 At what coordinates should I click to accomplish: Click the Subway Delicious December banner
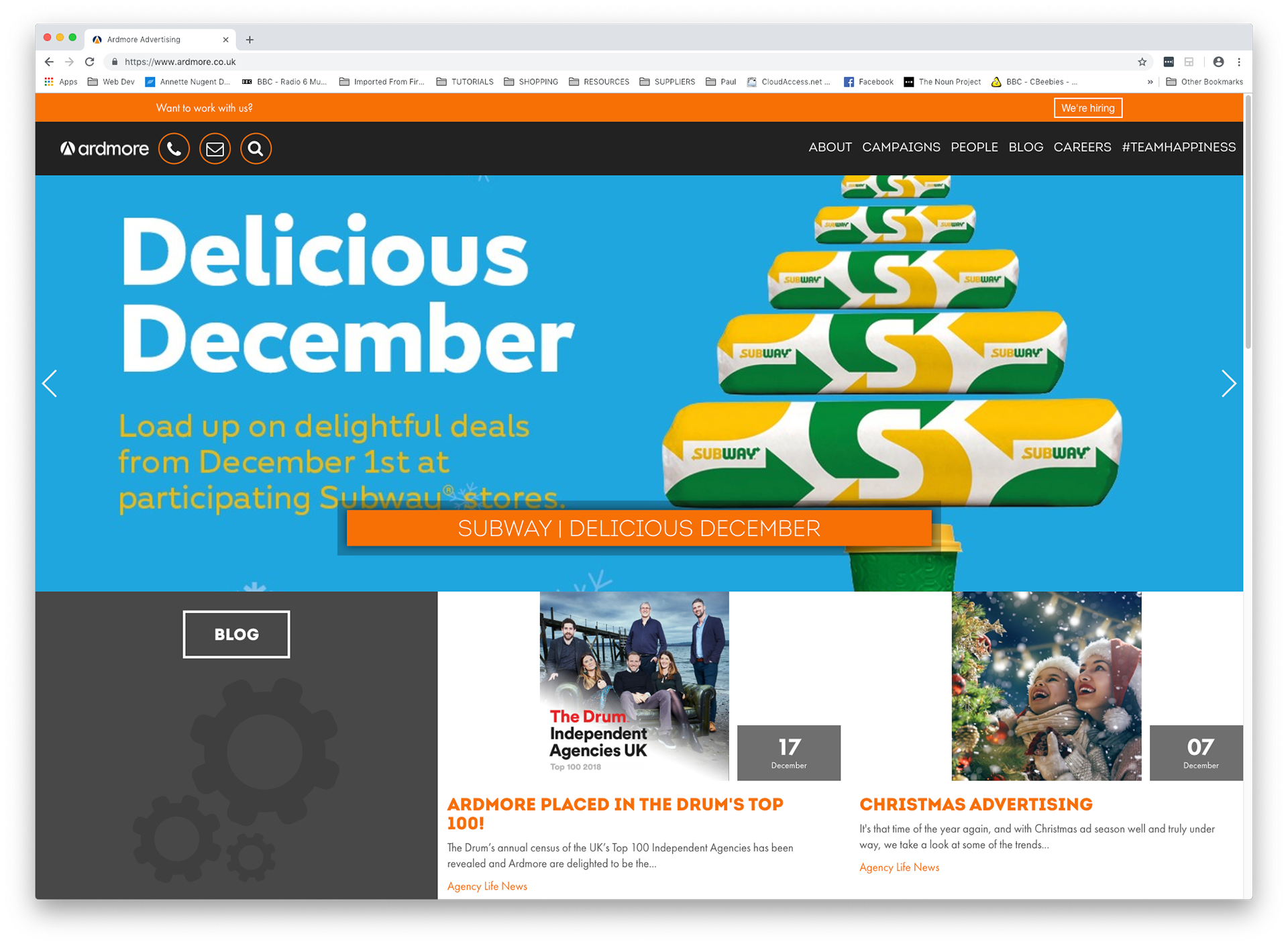tap(639, 528)
